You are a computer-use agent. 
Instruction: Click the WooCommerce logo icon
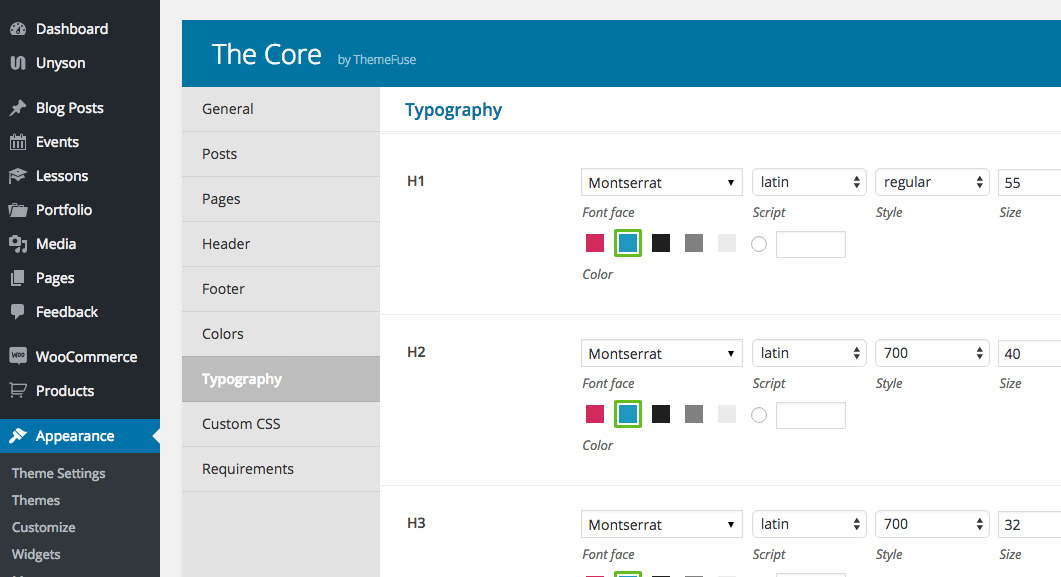point(18,356)
